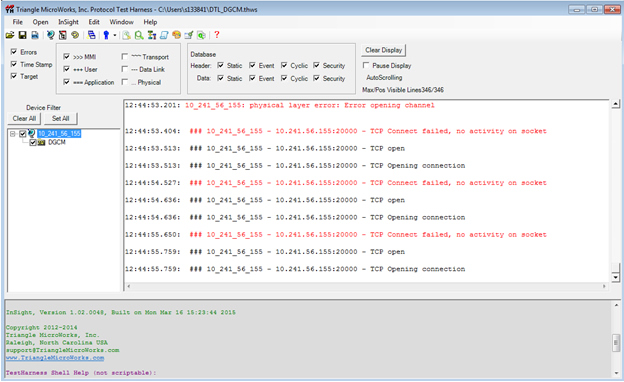Open the InSight menu
The height and width of the screenshot is (382, 624).
point(68,22)
